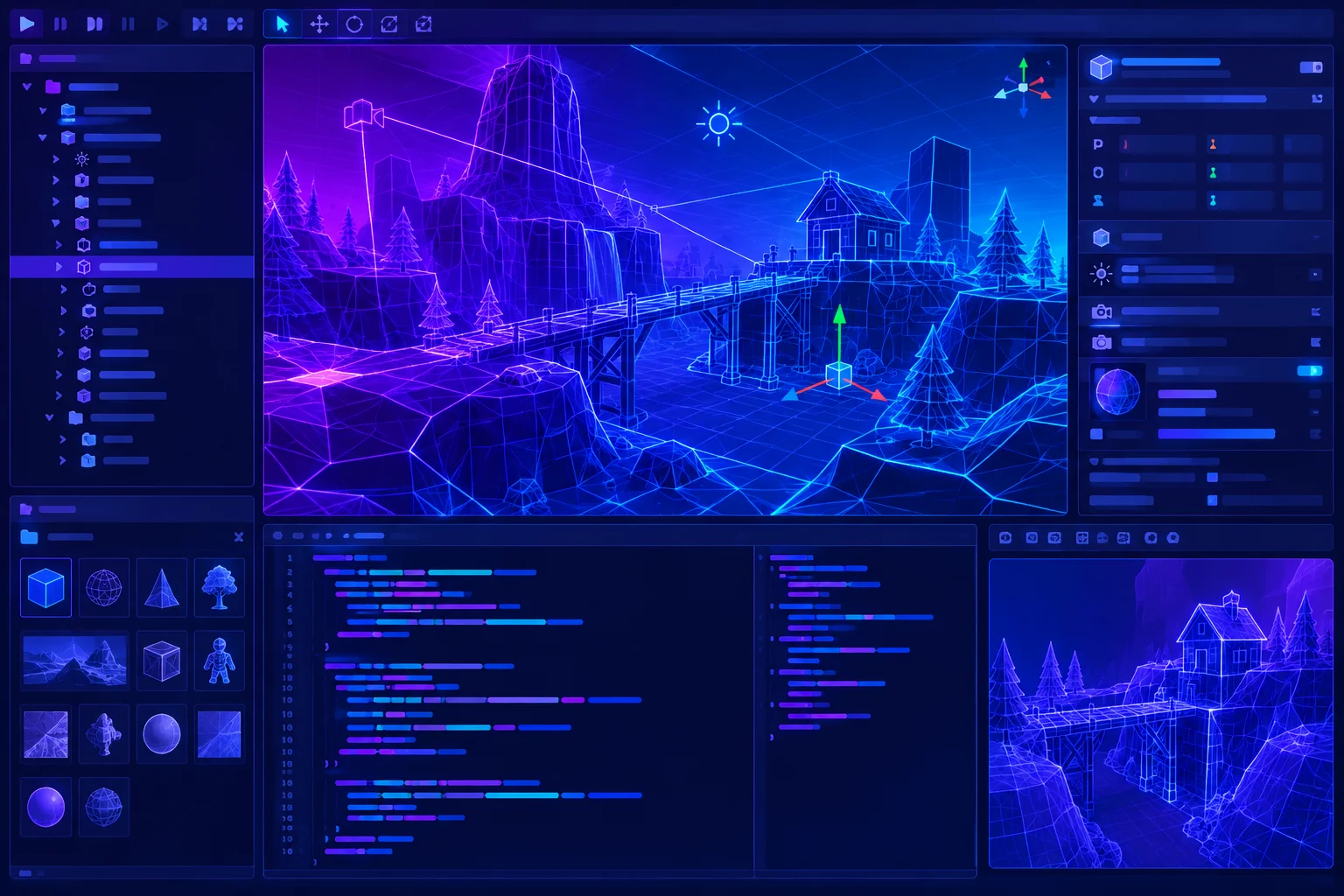Toggle the switch beside the inspector object name
The height and width of the screenshot is (896, 1344).
coord(1311,67)
